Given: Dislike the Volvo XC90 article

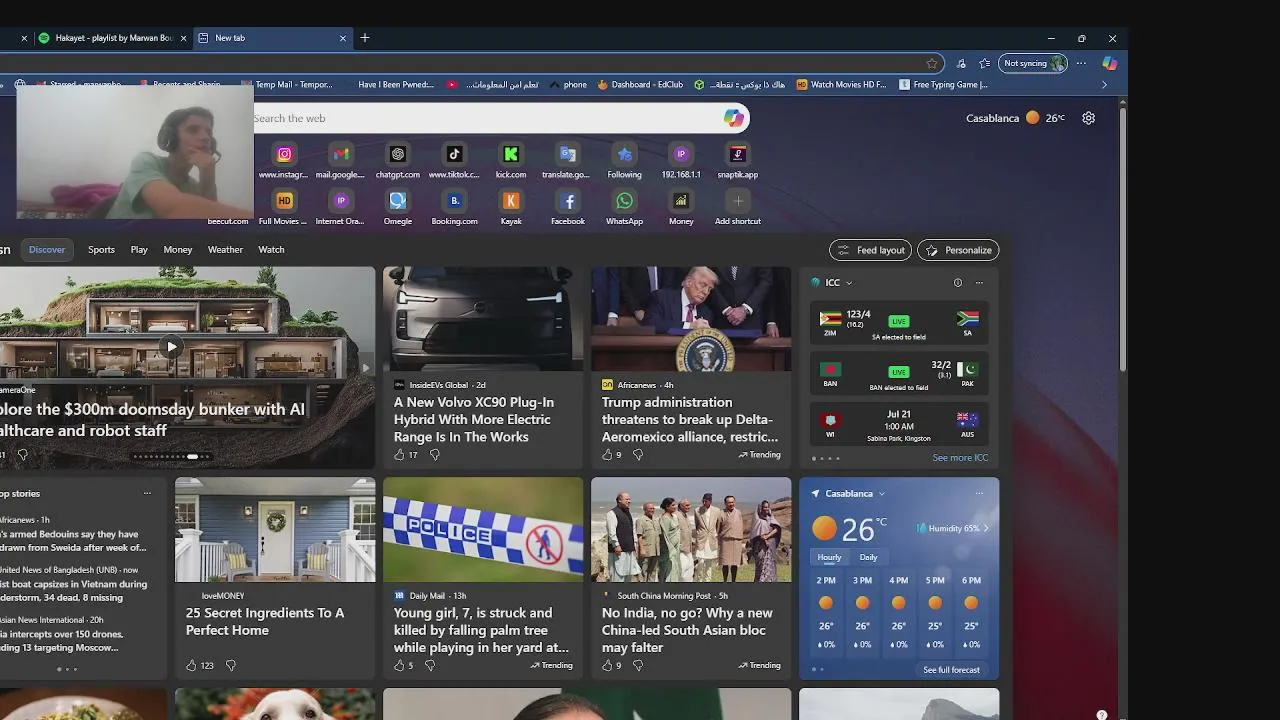Looking at the screenshot, I should pyautogui.click(x=434, y=455).
